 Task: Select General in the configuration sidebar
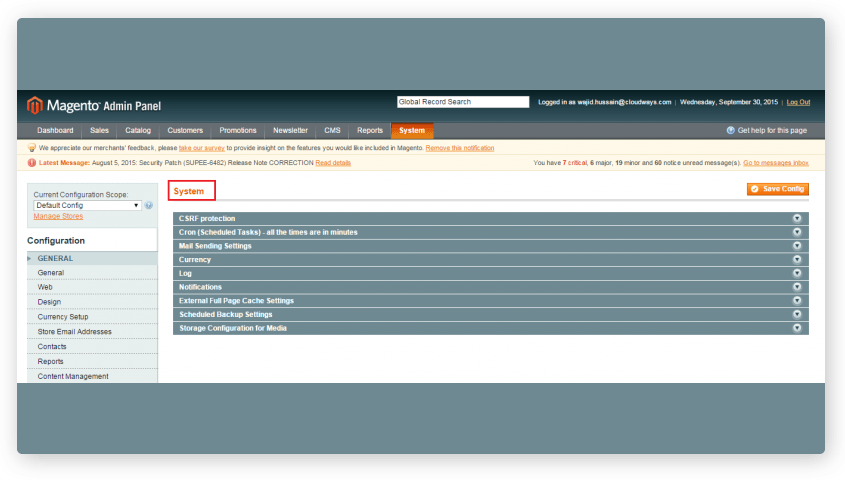pyautogui.click(x=51, y=273)
